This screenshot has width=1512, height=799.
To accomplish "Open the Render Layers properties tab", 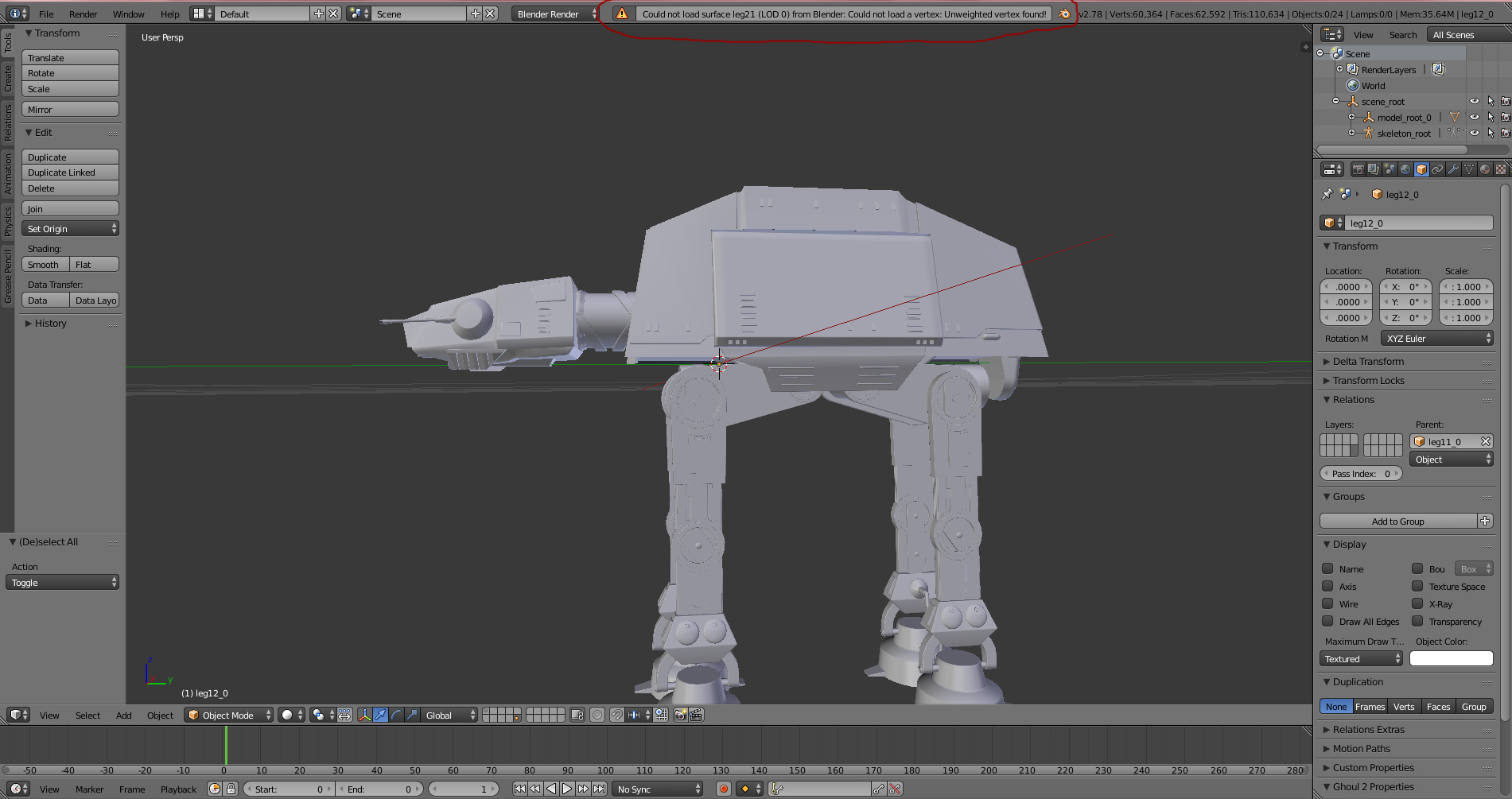I will (x=1374, y=169).
